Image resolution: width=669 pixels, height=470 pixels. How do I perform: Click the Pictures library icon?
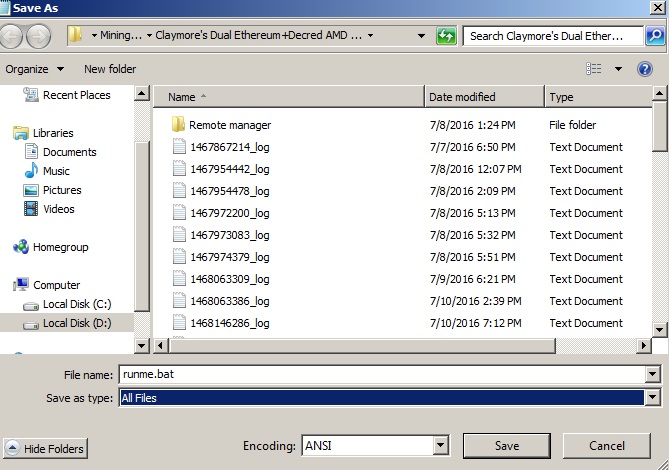coord(31,190)
